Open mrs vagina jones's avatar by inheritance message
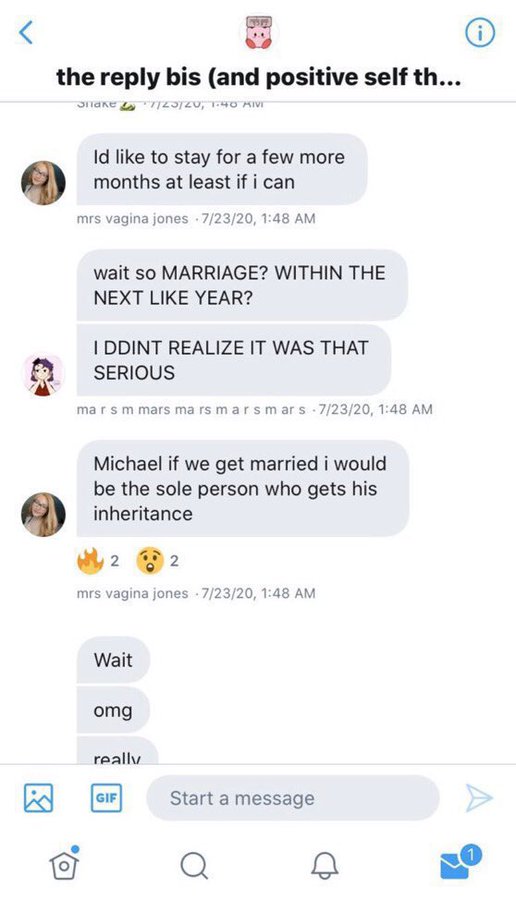Image resolution: width=516 pixels, height=900 pixels. [x=43, y=514]
